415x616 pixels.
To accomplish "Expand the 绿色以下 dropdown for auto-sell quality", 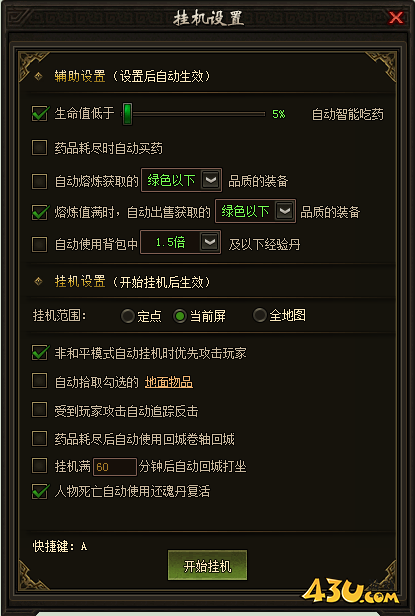I will pyautogui.click(x=285, y=211).
